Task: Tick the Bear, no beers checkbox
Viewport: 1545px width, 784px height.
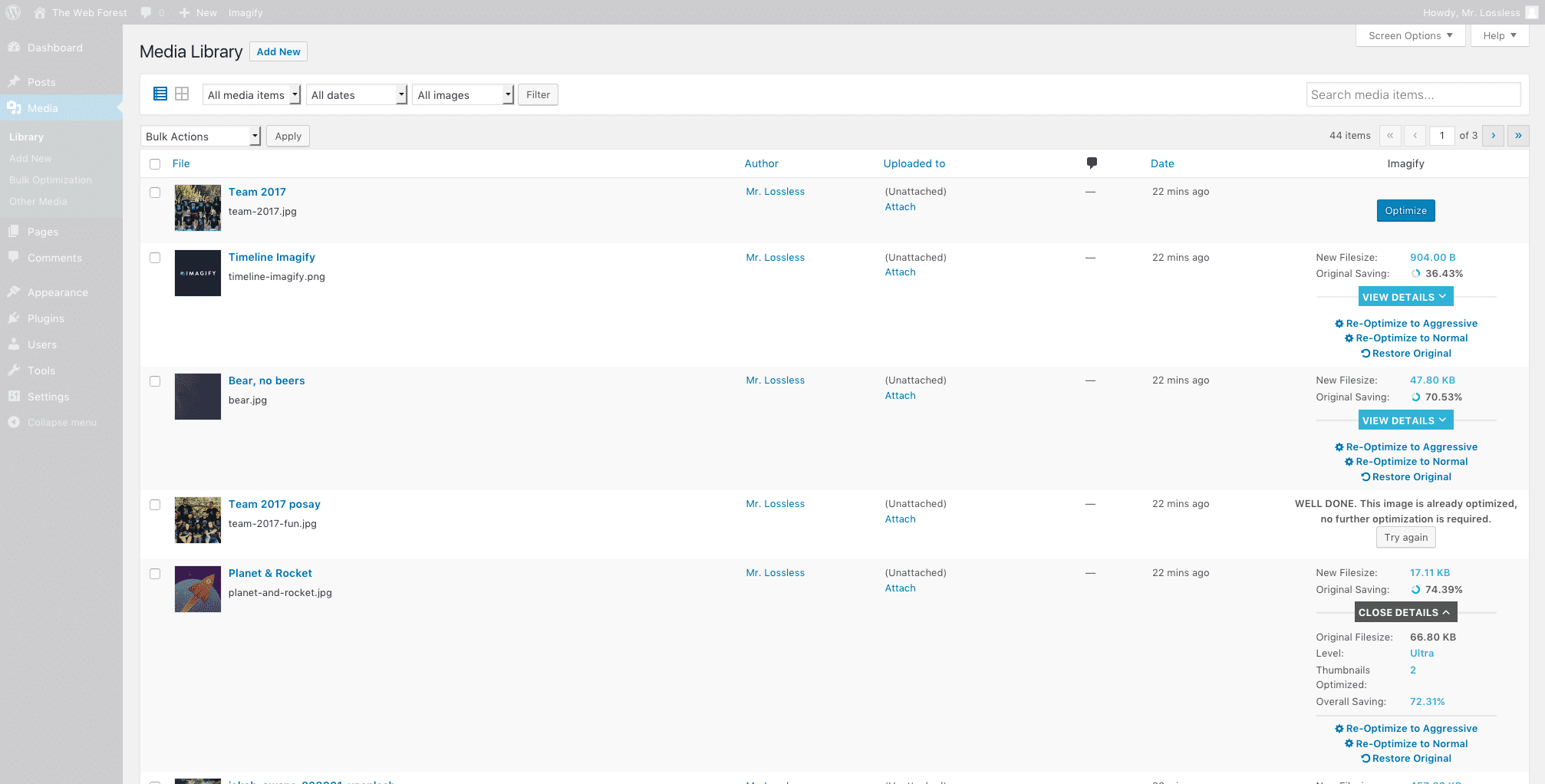Action: [x=155, y=381]
